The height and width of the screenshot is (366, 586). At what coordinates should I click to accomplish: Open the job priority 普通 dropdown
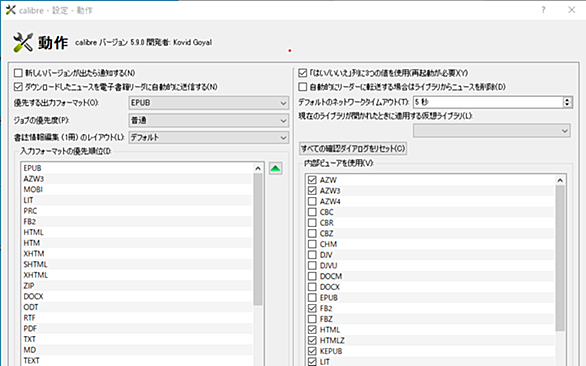click(209, 120)
